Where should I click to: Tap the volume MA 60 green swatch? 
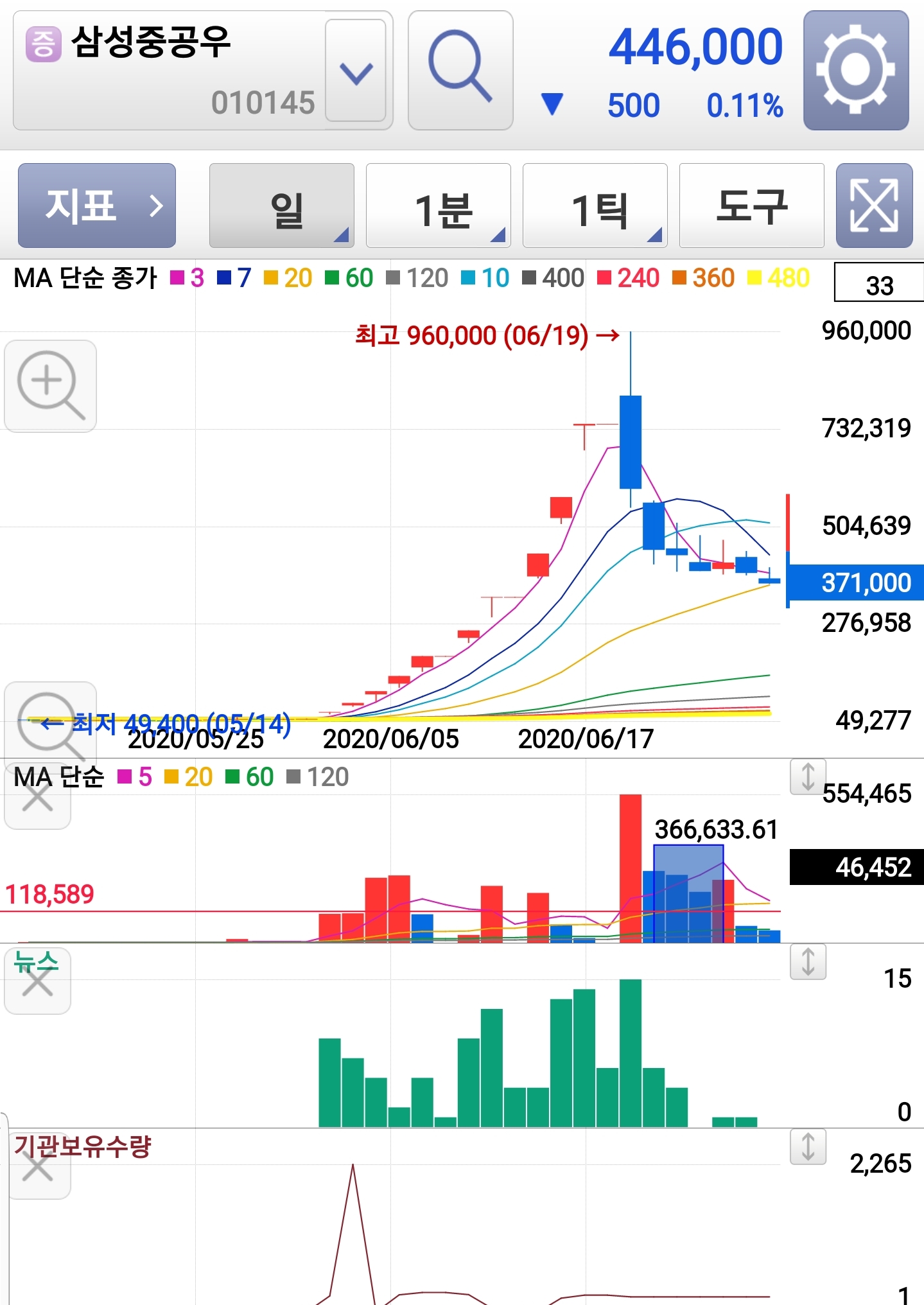pyautogui.click(x=232, y=777)
